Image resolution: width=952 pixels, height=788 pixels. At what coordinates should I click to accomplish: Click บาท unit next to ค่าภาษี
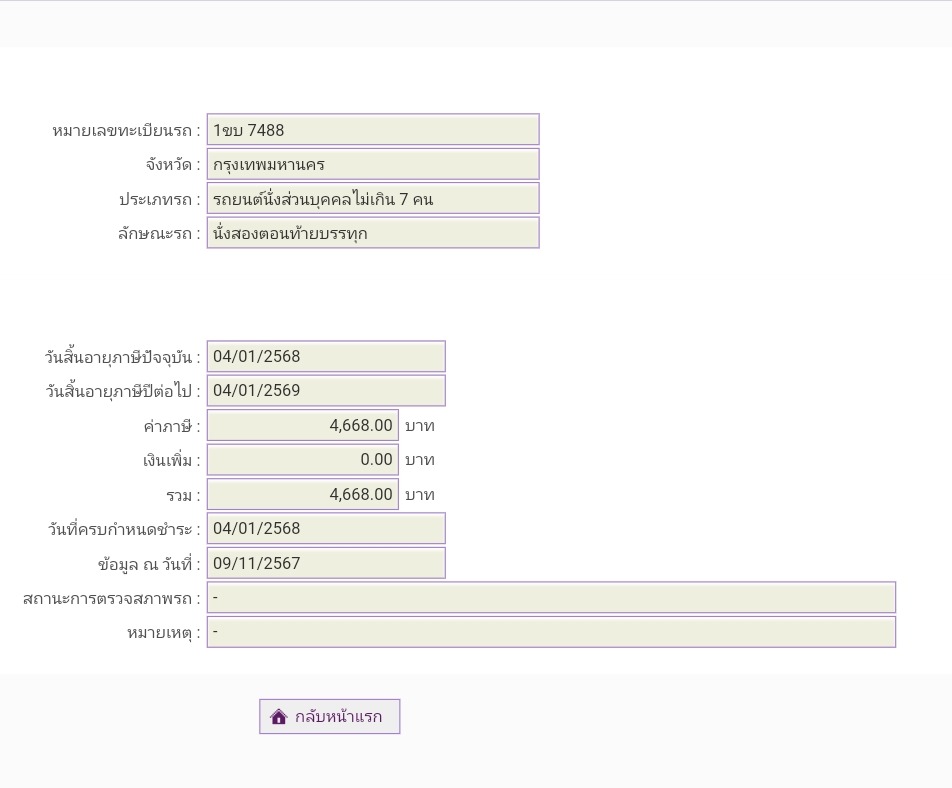(x=420, y=426)
